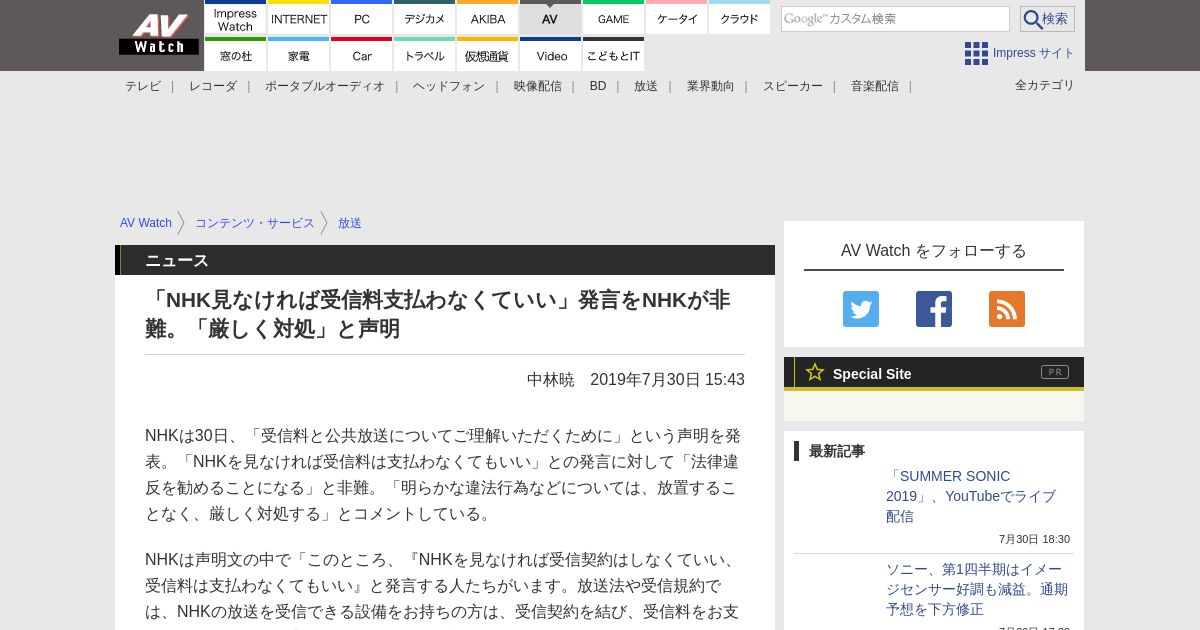Image resolution: width=1200 pixels, height=630 pixels.
Task: Open the こどもとIT tab
Action: click(x=613, y=55)
